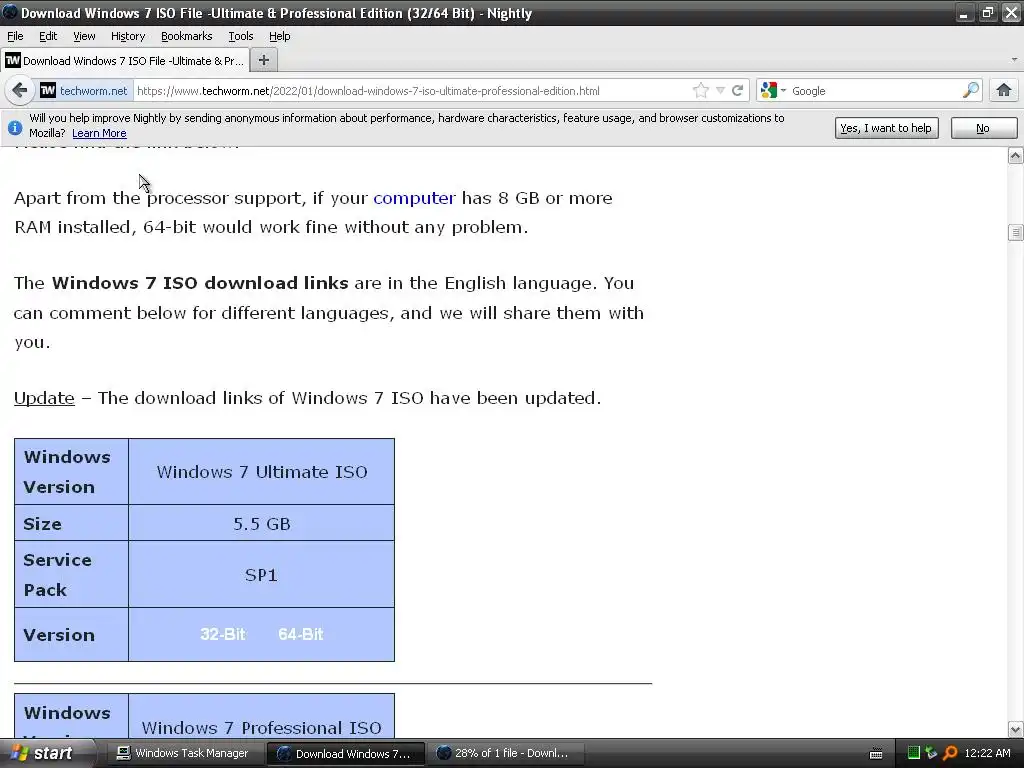This screenshot has width=1024, height=768.
Task: Open the Learn More link
Action: click(x=99, y=133)
